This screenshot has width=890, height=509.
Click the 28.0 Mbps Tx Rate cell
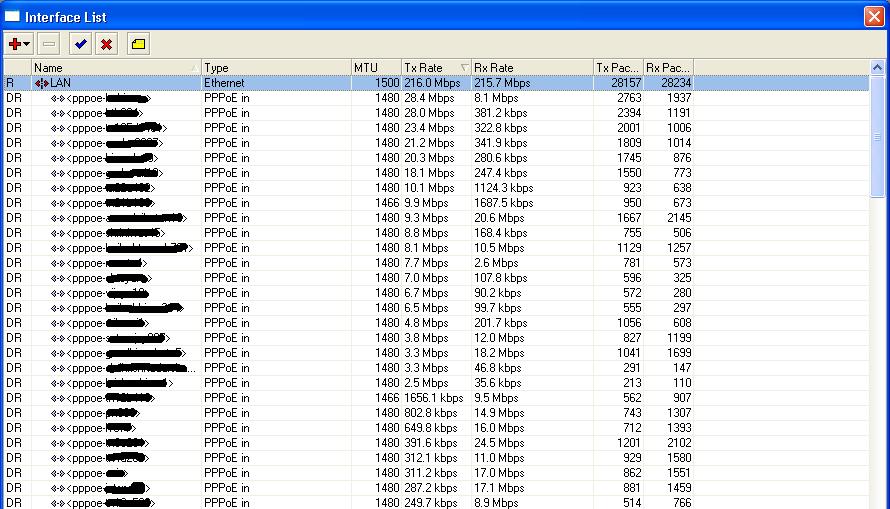pyautogui.click(x=429, y=113)
